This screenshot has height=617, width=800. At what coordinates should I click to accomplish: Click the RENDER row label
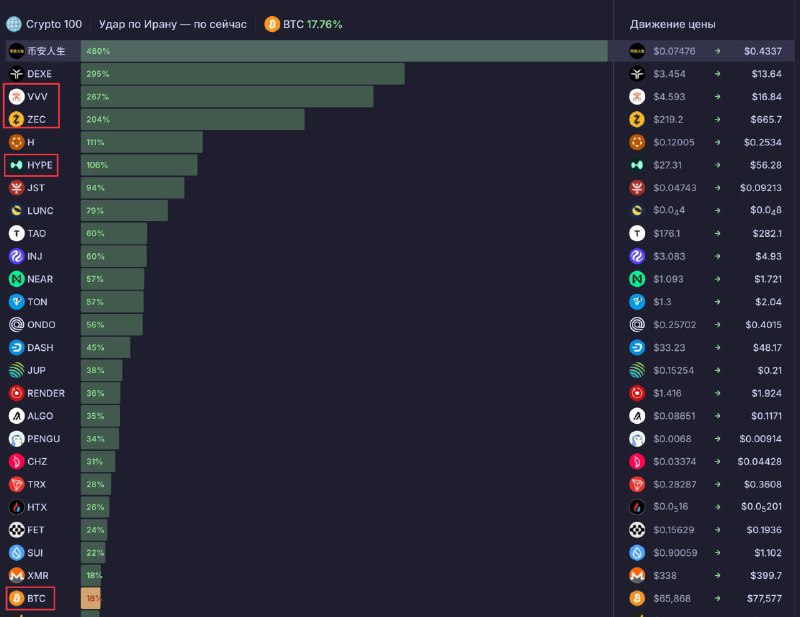coord(46,393)
